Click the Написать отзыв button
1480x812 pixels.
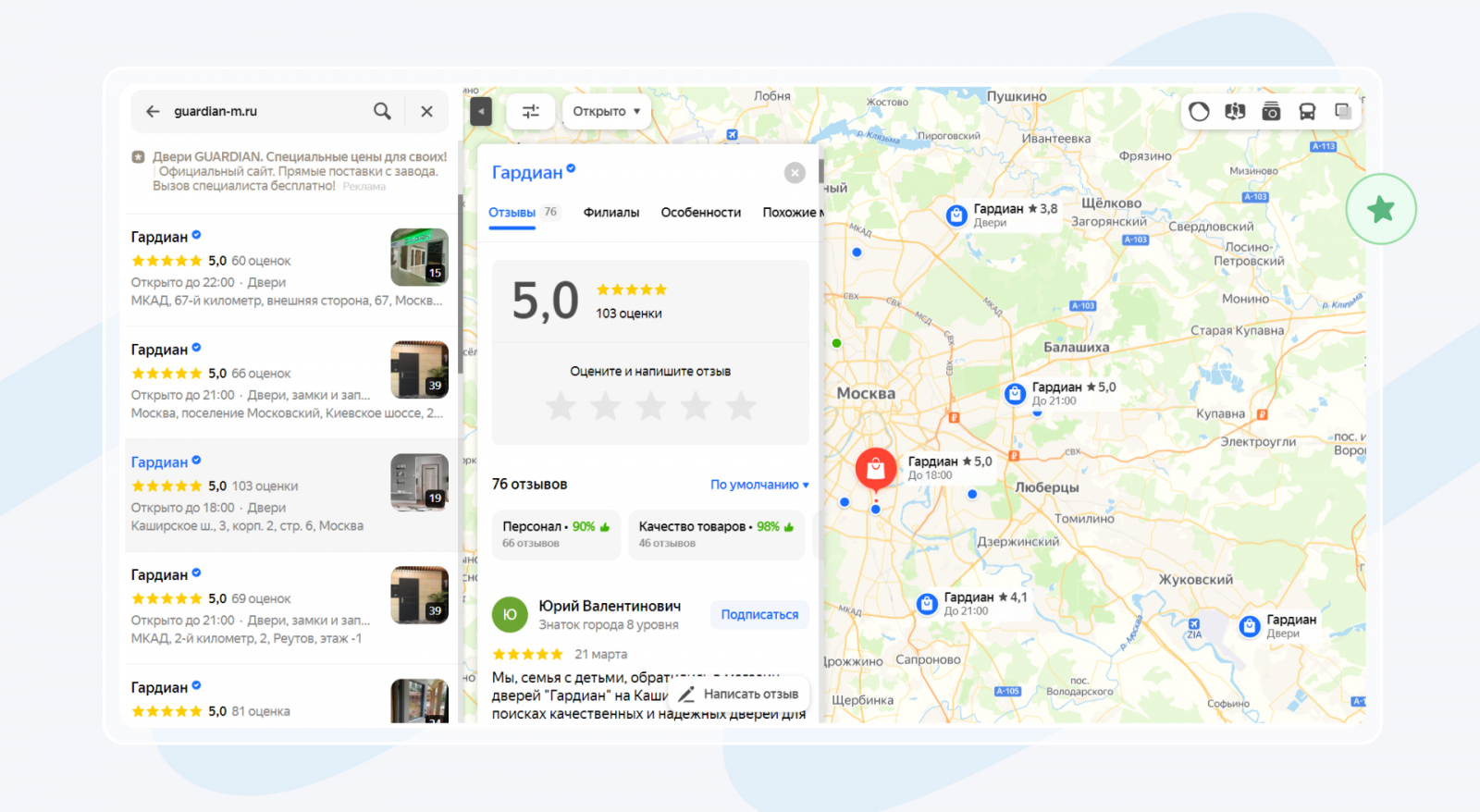click(739, 695)
